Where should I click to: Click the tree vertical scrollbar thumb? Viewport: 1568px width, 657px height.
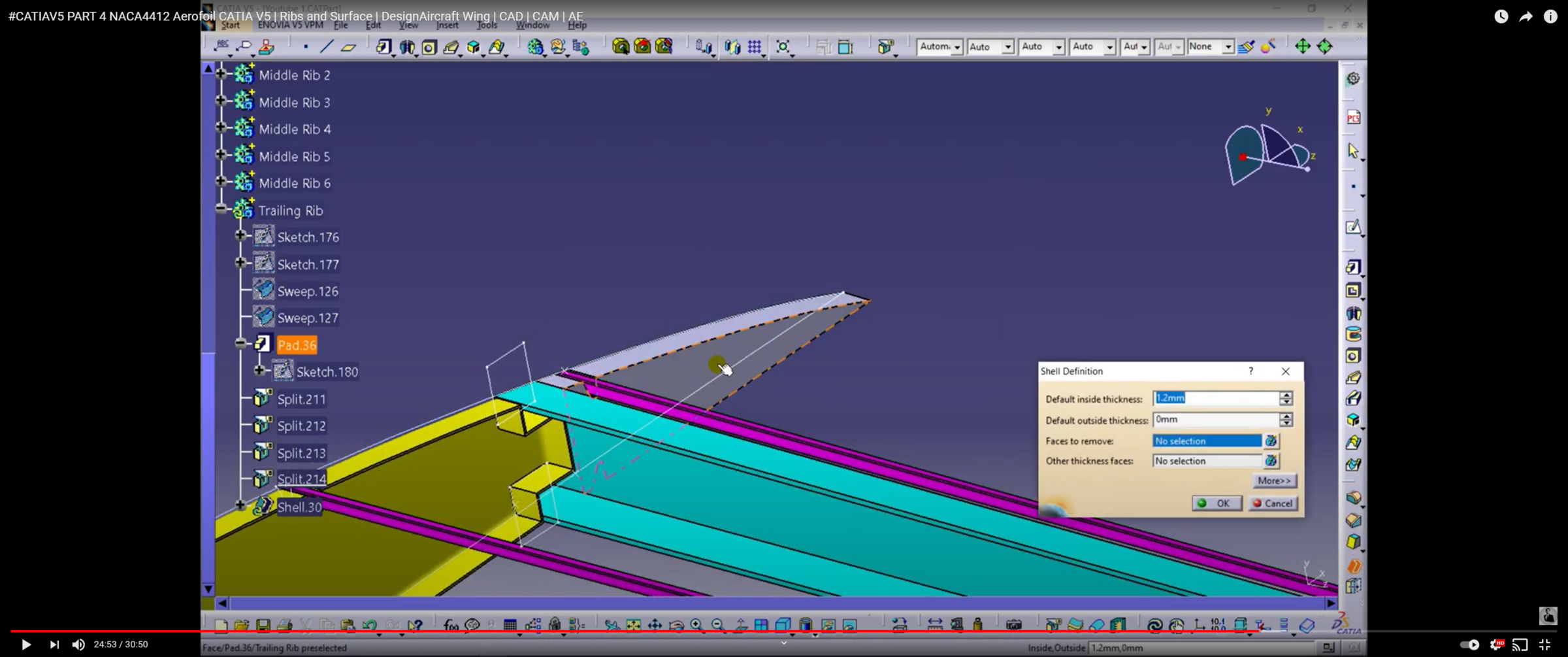[x=208, y=466]
